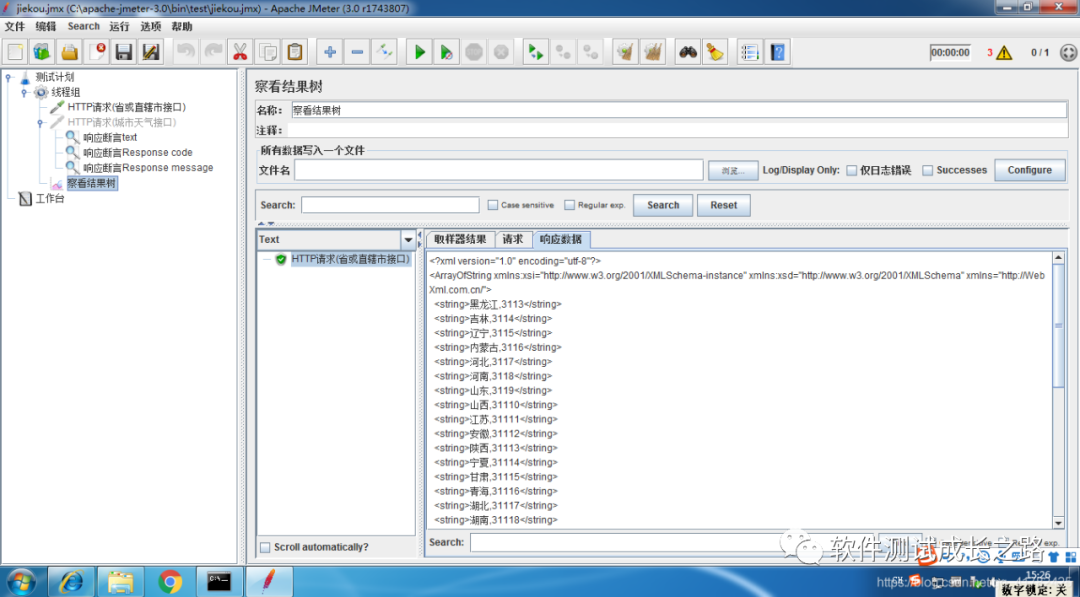Image resolution: width=1080 pixels, height=597 pixels.
Task: Open Internet Explorer from the taskbar
Action: [71, 582]
